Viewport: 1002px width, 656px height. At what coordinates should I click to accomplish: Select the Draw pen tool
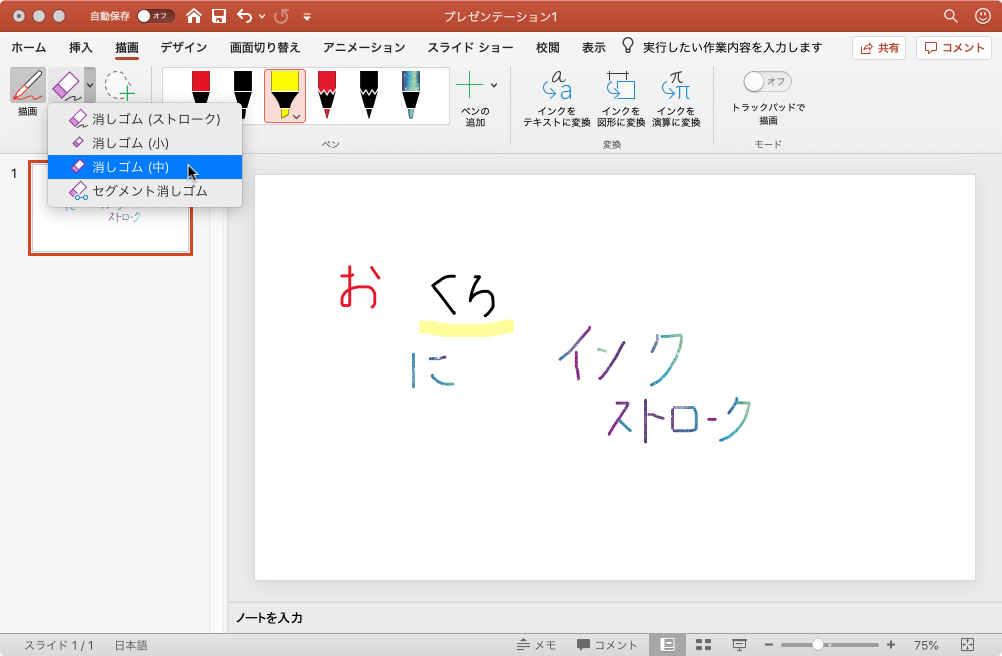click(28, 86)
